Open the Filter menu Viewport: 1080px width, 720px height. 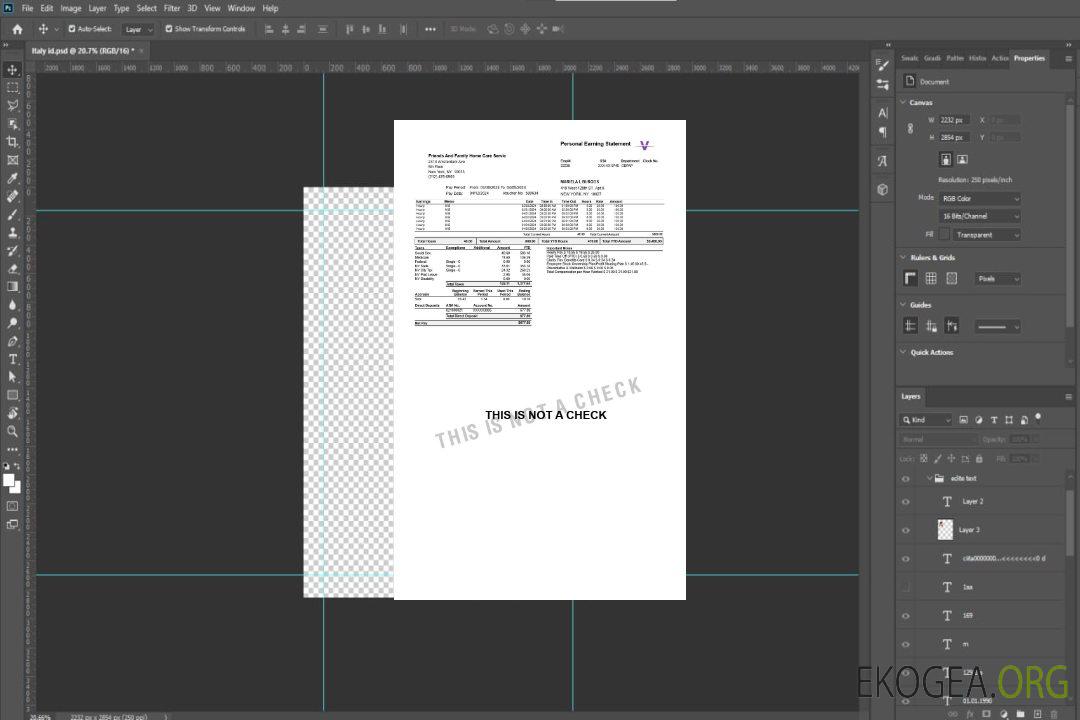pos(172,8)
